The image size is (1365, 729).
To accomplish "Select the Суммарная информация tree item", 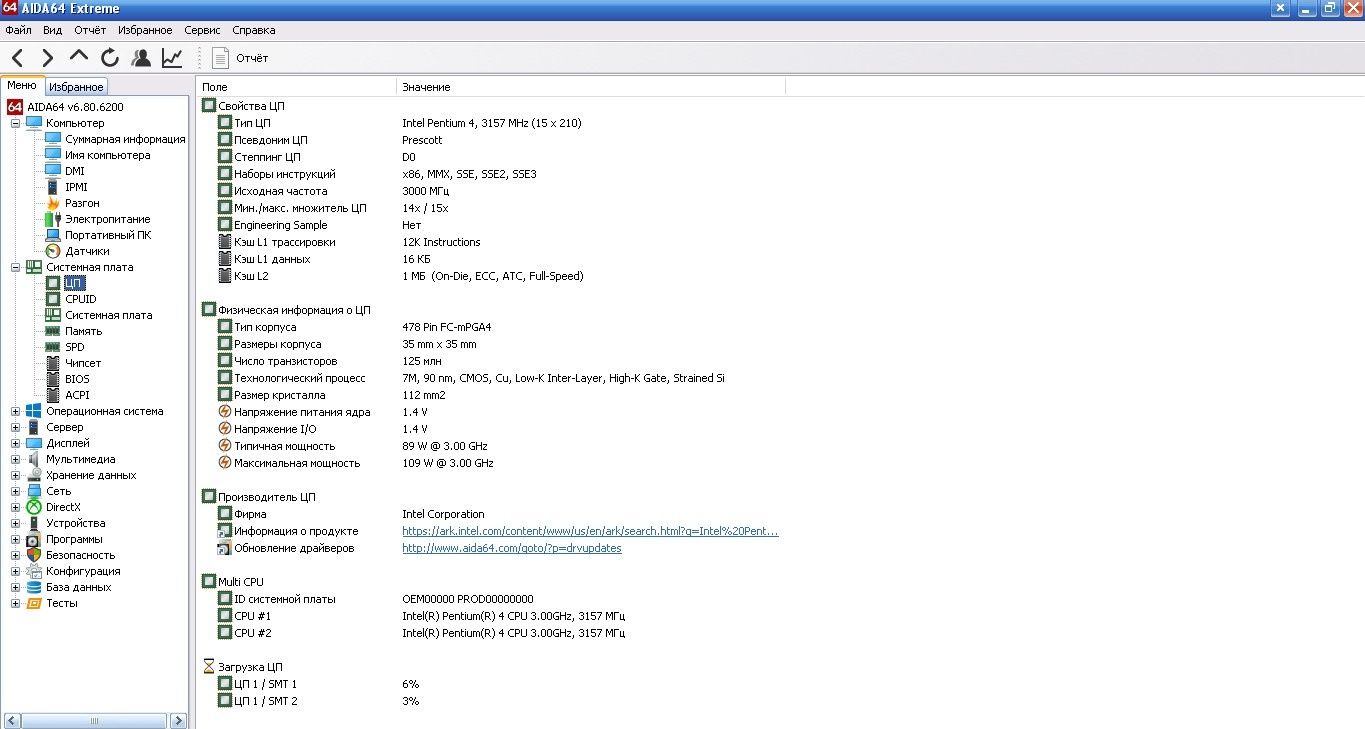I will pos(125,139).
